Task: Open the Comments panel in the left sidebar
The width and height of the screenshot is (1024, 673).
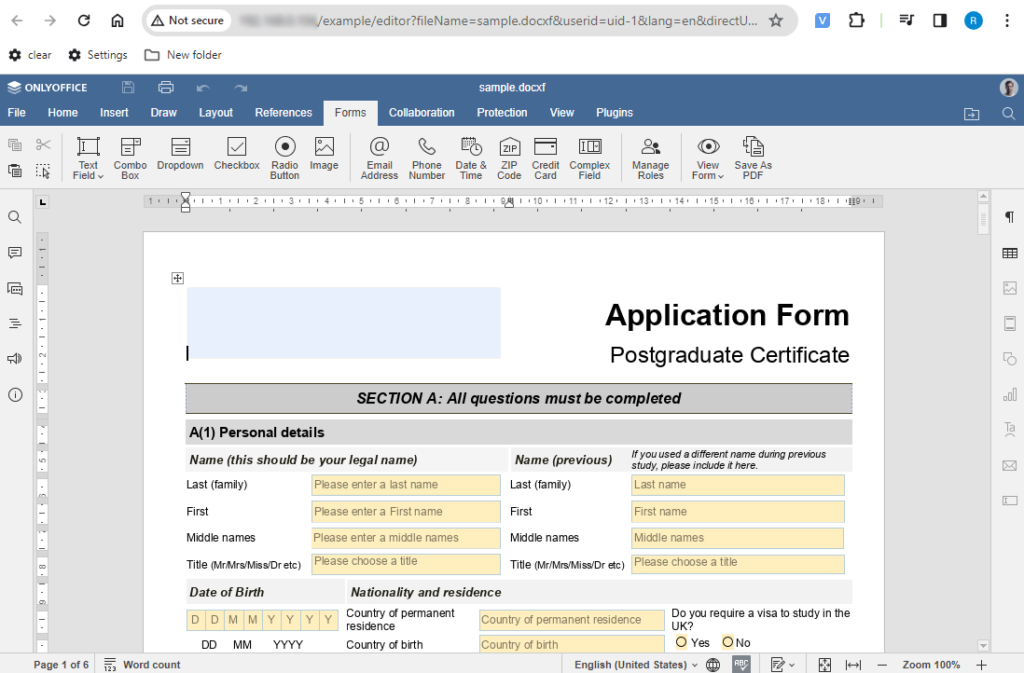Action: pos(14,252)
